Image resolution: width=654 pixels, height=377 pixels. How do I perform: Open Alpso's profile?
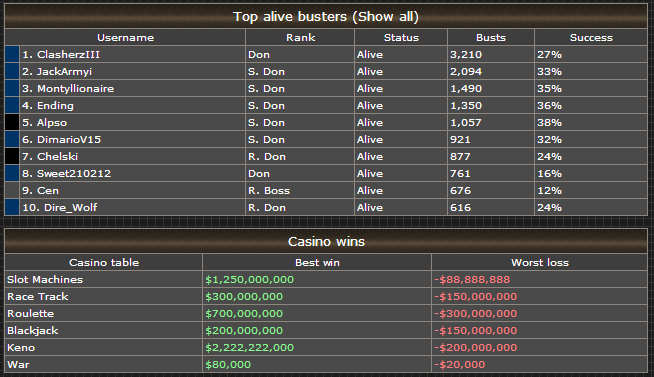pyautogui.click(x=52, y=123)
